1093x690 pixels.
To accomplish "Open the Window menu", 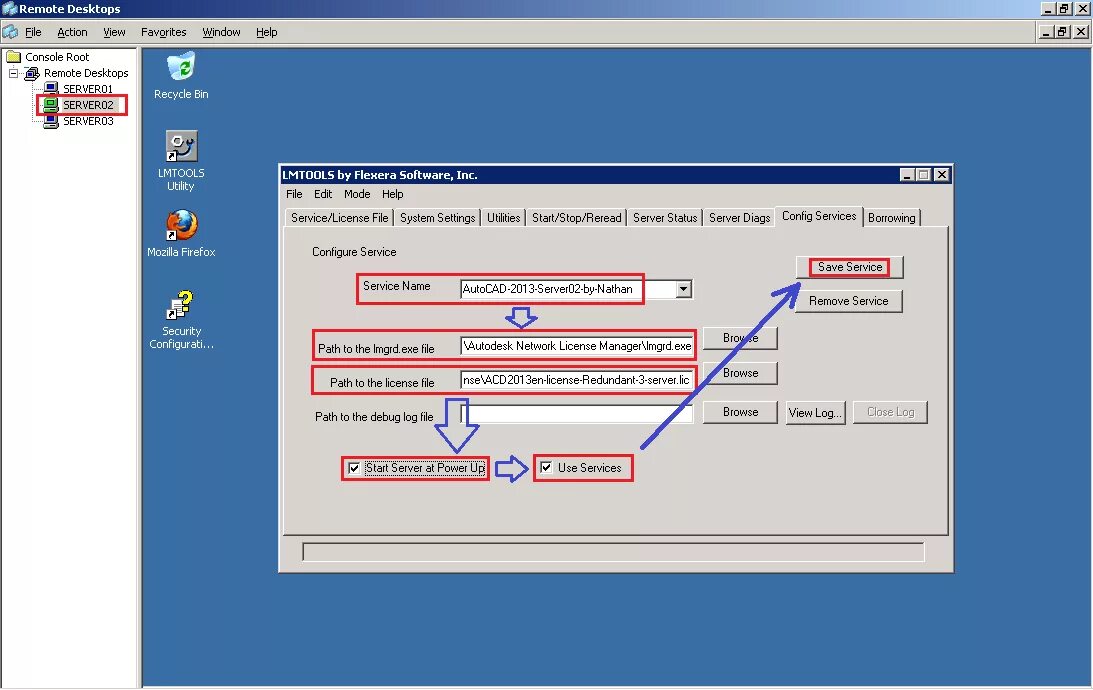I will (221, 32).
